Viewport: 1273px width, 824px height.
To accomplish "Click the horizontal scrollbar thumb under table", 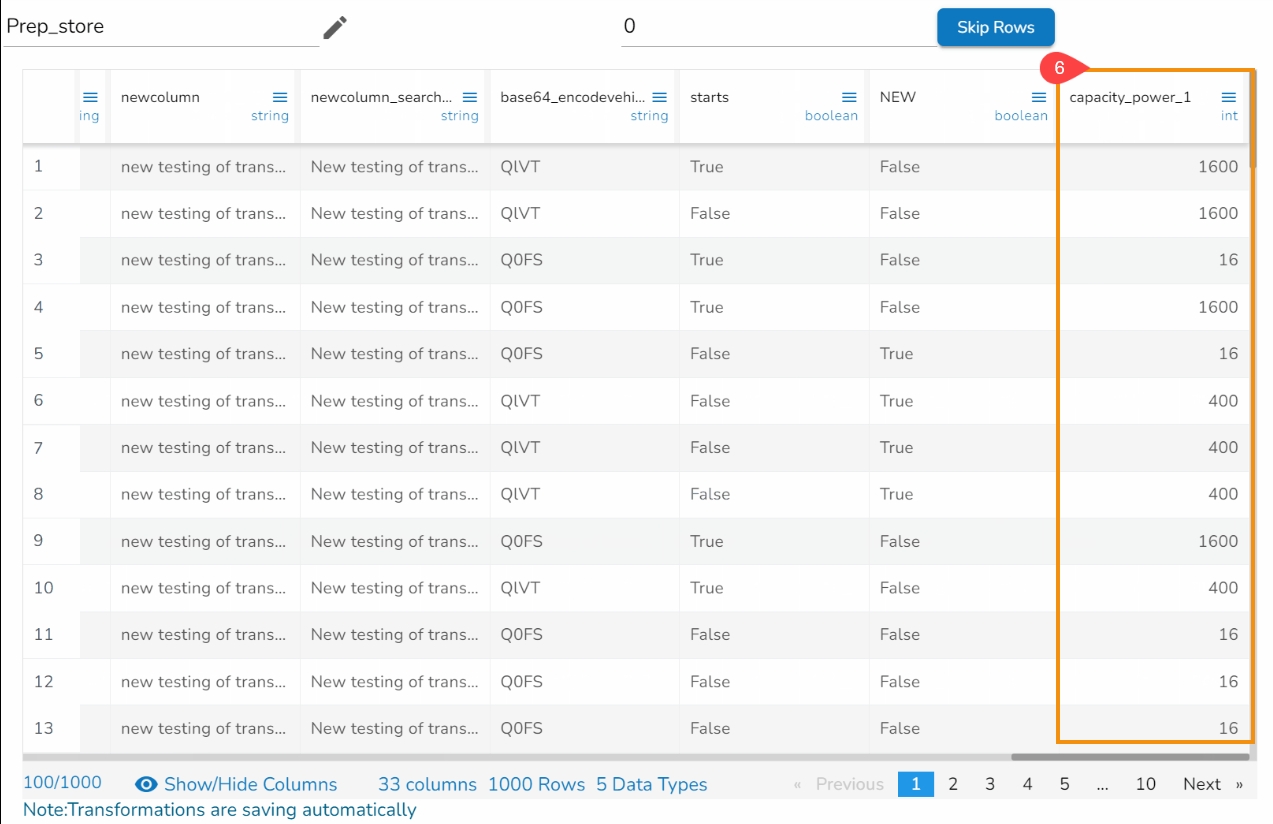I will point(1130,757).
